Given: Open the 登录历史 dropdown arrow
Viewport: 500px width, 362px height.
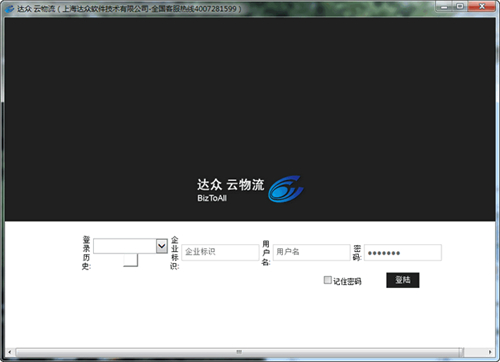Looking at the screenshot, I should click(x=162, y=246).
